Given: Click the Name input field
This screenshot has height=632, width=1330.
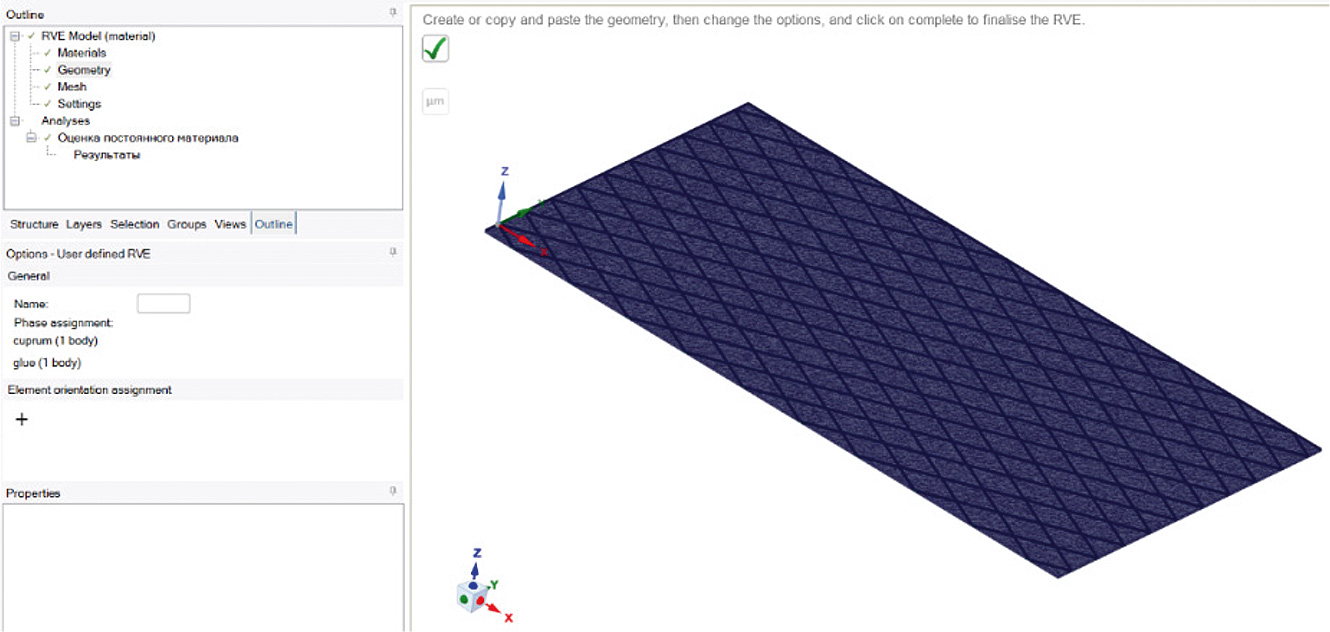Looking at the screenshot, I should click(x=163, y=304).
